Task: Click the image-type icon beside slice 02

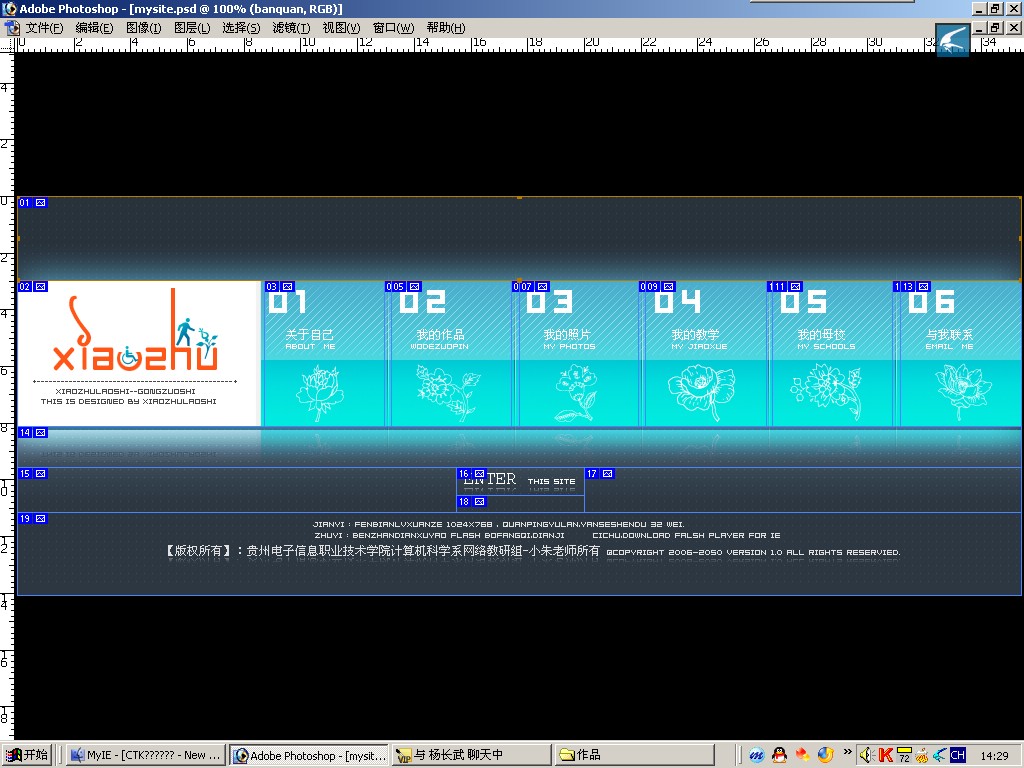Action: 40,286
